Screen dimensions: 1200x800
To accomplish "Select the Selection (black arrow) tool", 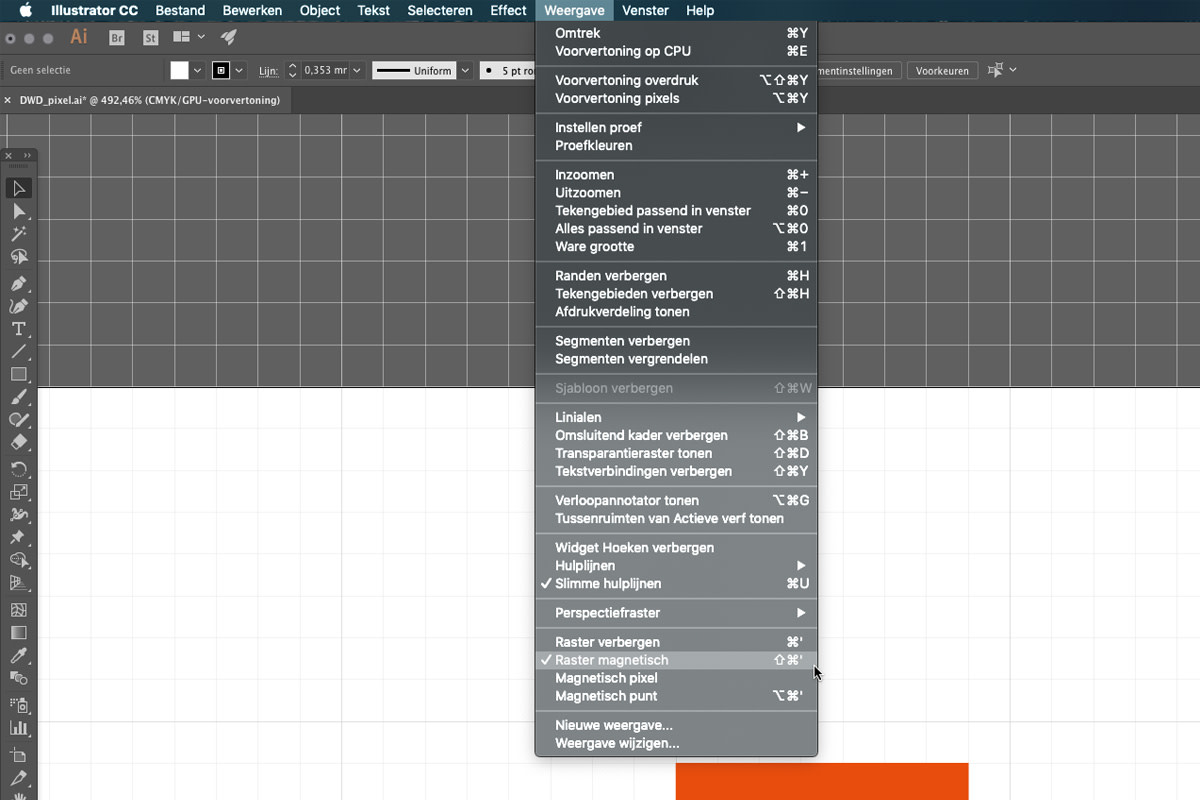I will pos(18,188).
